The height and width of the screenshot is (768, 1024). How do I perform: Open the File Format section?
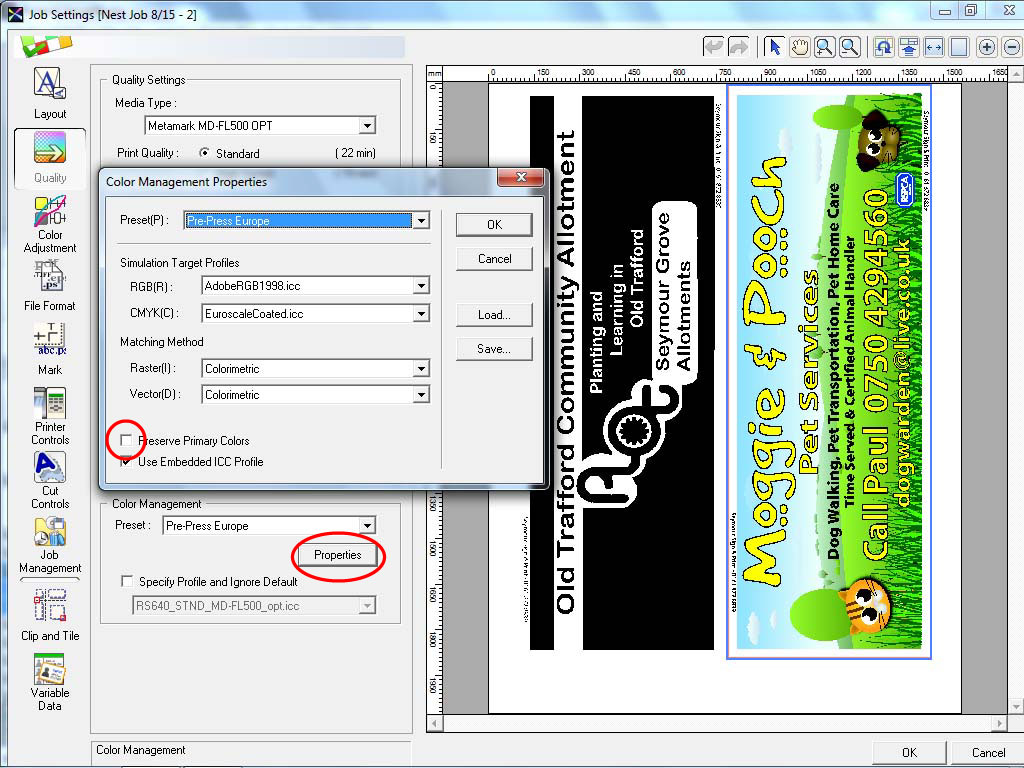tap(49, 283)
